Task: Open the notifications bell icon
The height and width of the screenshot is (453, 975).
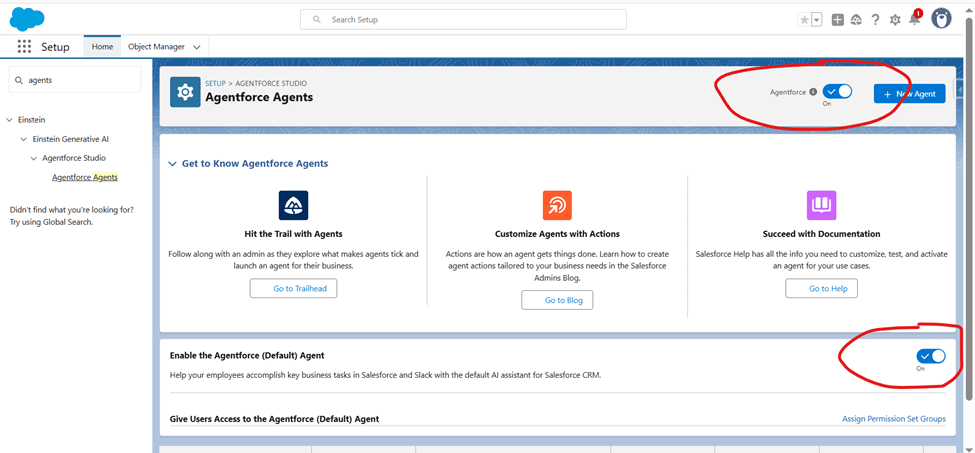Action: [914, 19]
